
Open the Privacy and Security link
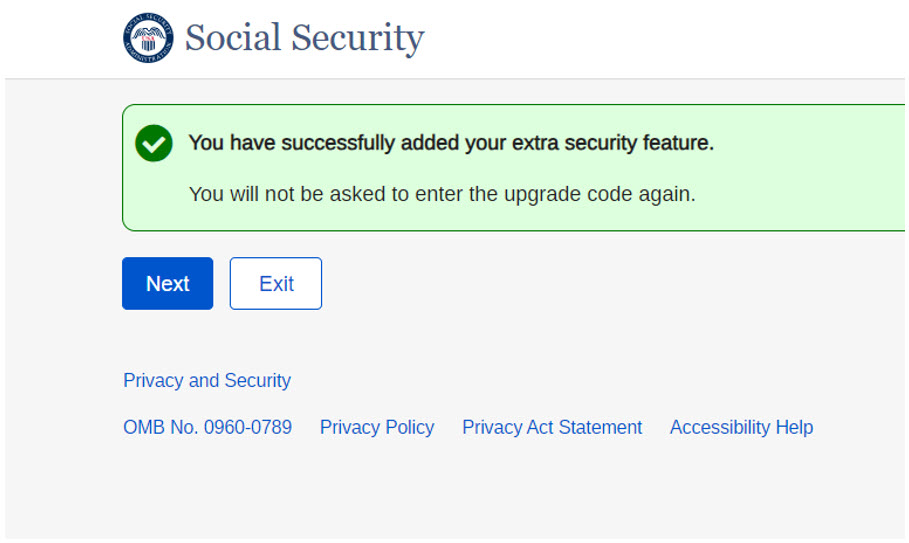[x=207, y=381]
